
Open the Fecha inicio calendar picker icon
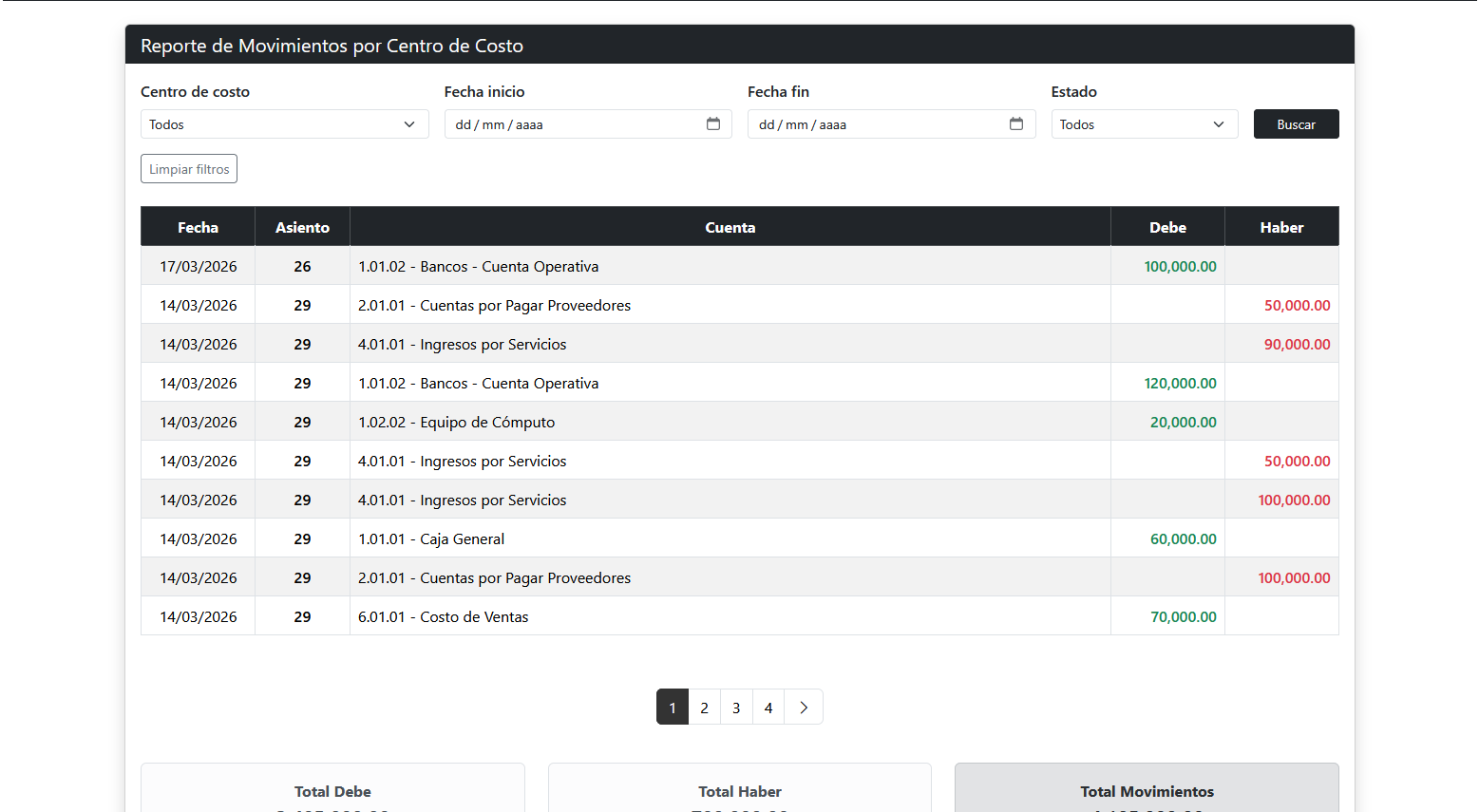pos(712,123)
